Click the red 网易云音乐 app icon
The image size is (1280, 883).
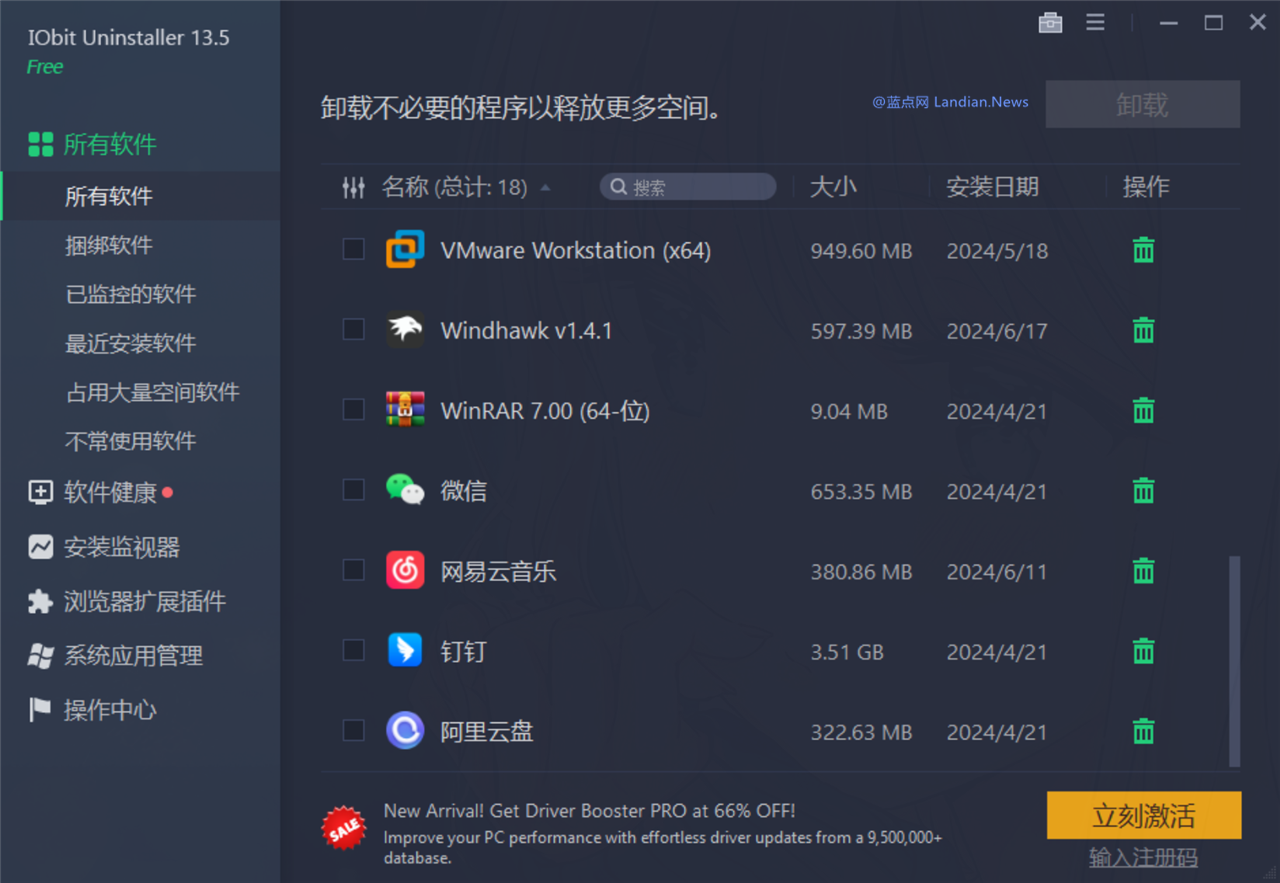click(405, 570)
